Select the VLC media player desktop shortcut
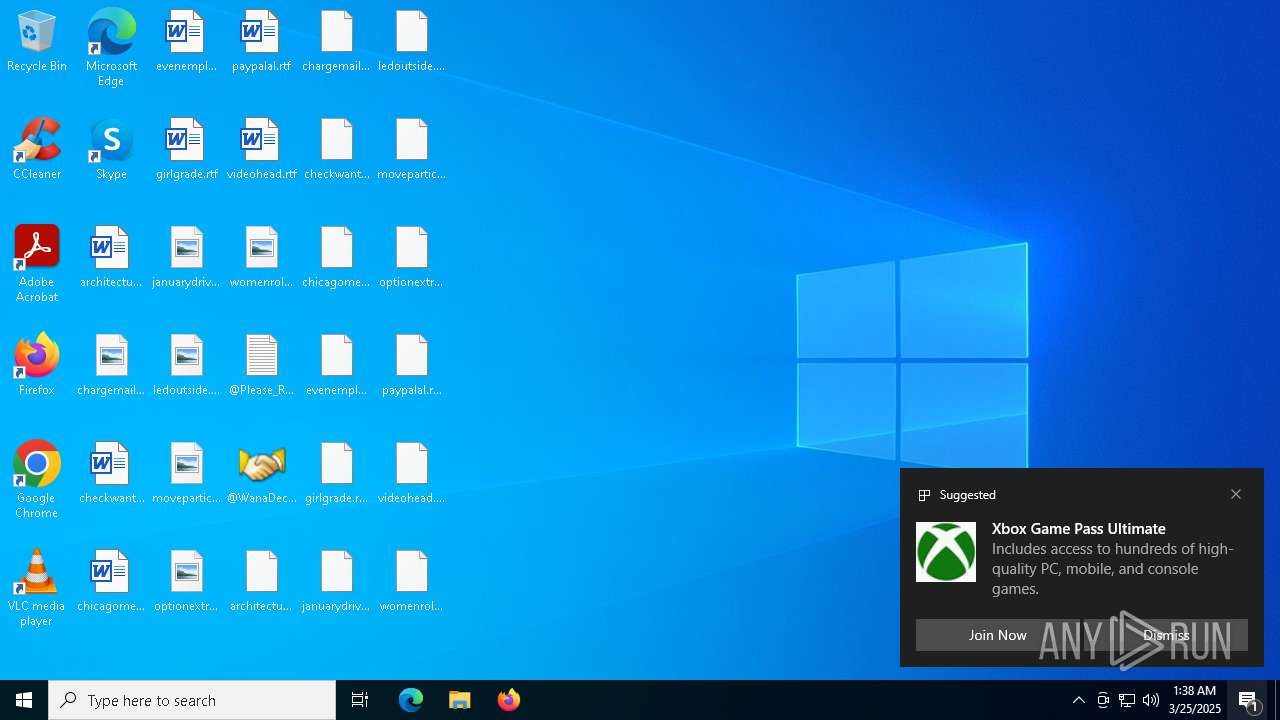Screen dimensions: 1280x720 [x=37, y=588]
